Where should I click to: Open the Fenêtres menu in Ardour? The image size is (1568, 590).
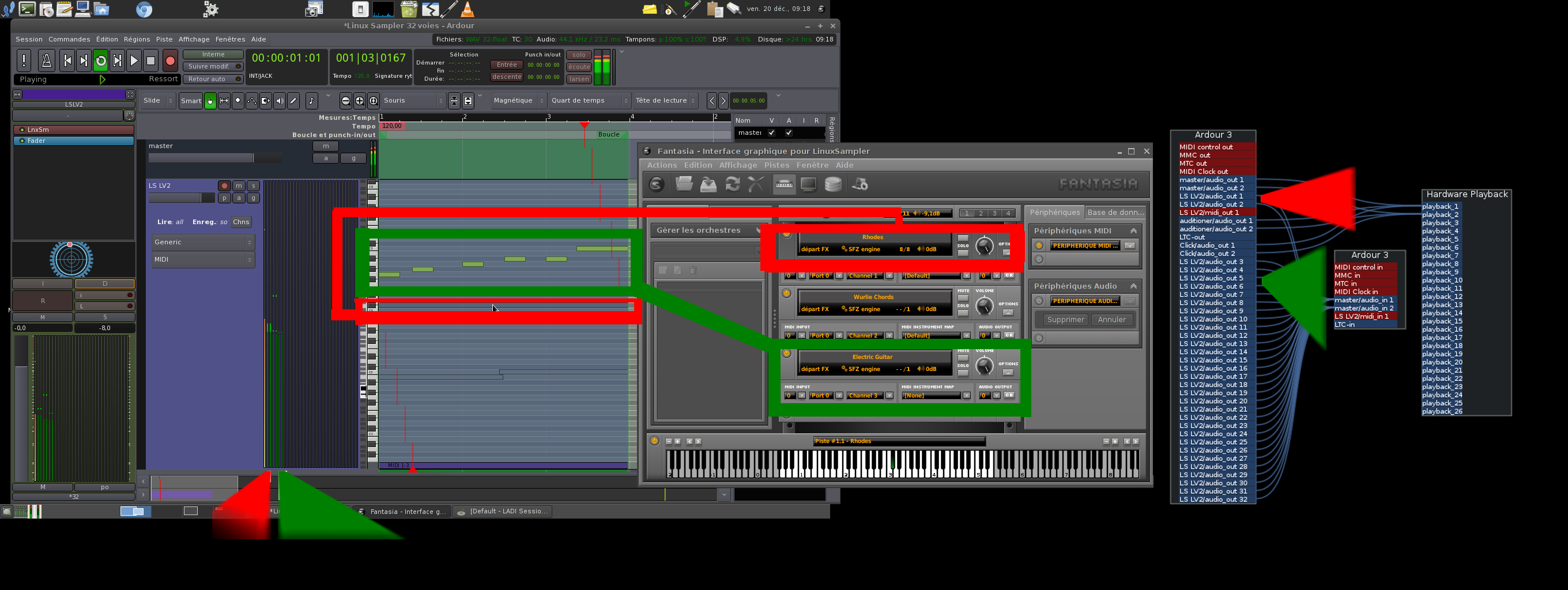pos(230,40)
